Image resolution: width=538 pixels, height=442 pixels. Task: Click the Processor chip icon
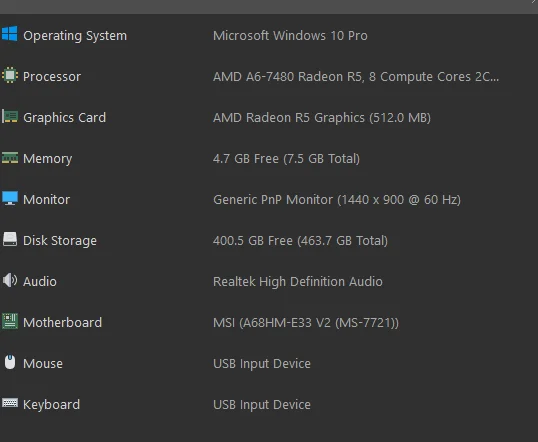pyautogui.click(x=10, y=75)
